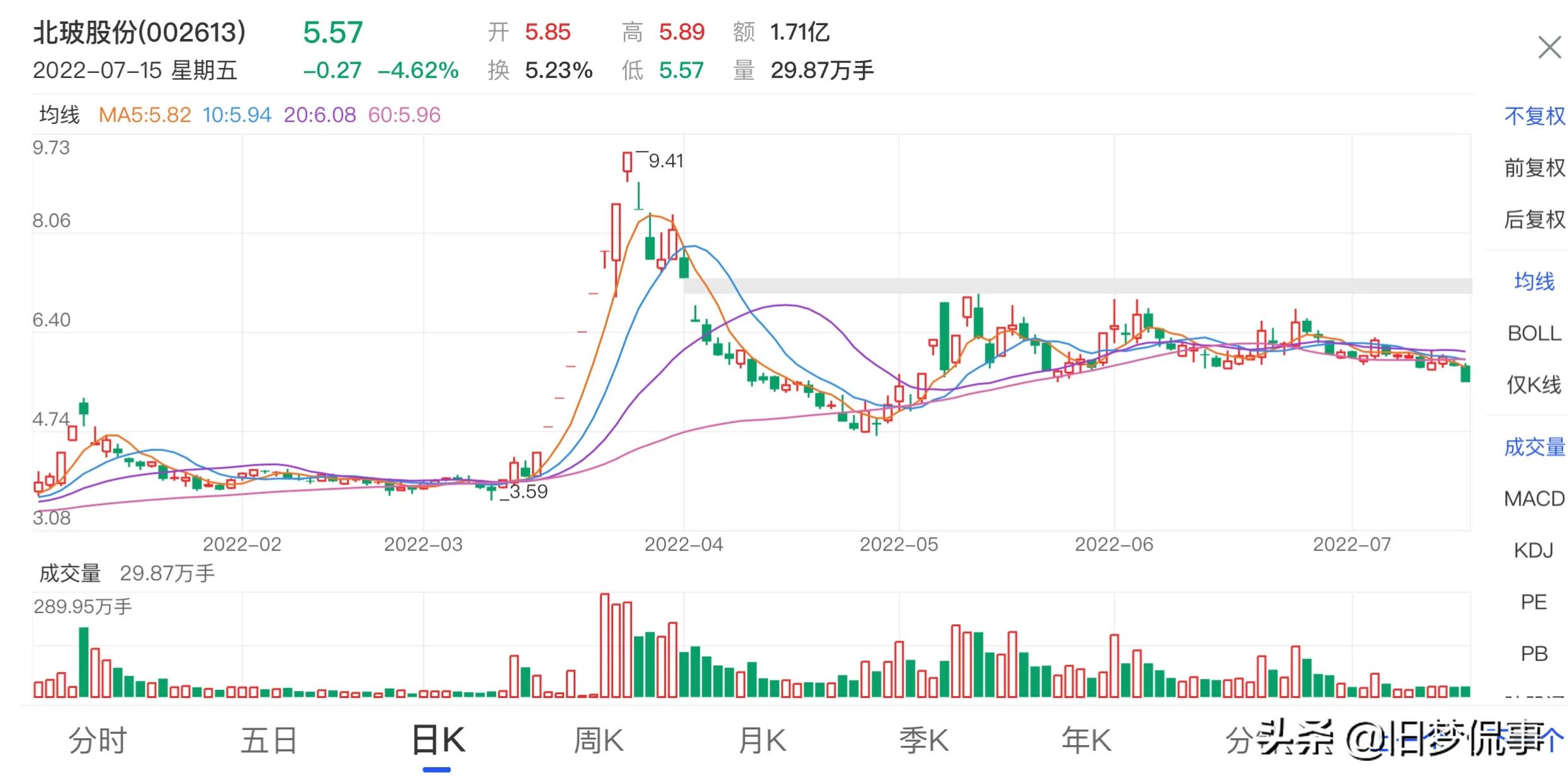The image size is (1568, 781).
Task: Click the low price 5.57 in header
Action: (681, 70)
